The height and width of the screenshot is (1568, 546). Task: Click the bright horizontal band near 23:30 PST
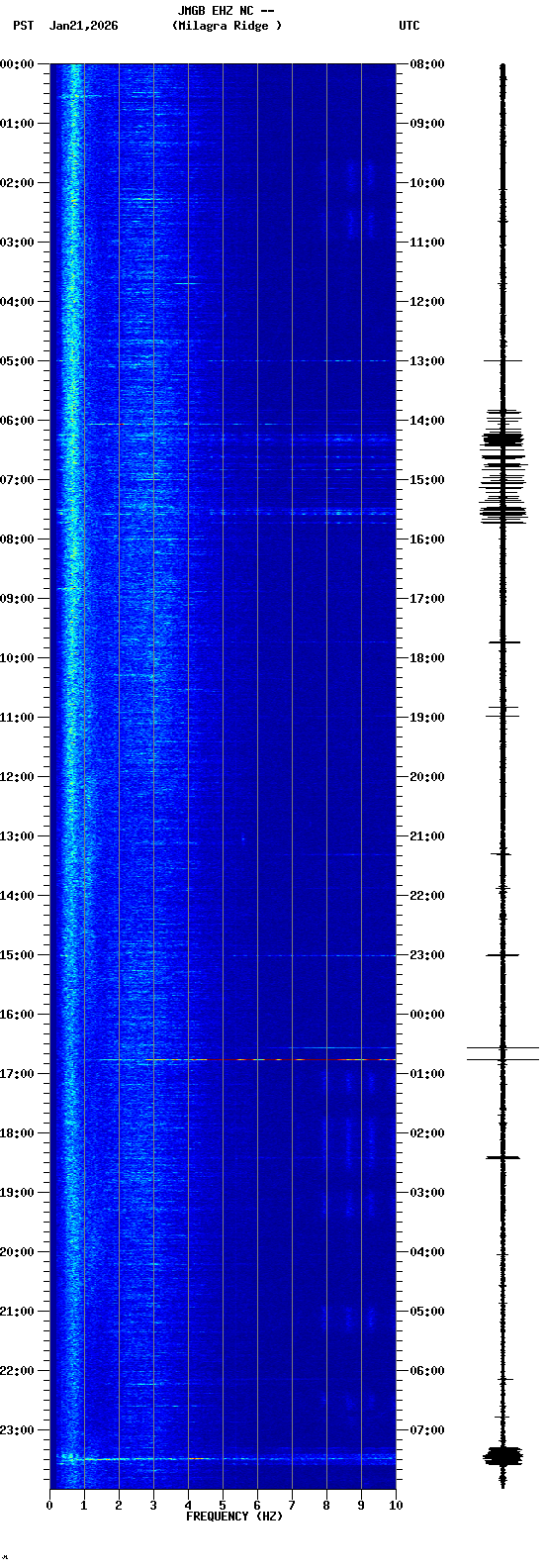click(x=226, y=1458)
